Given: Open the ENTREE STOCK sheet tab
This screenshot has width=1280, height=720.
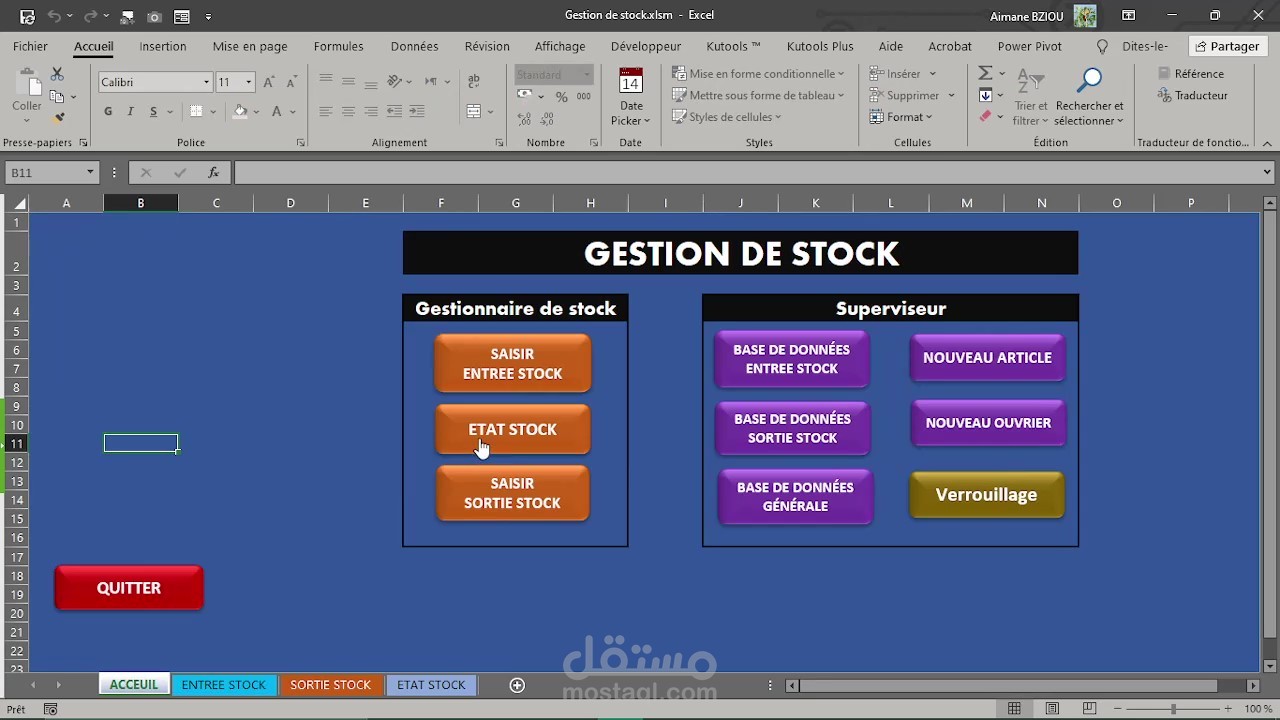Looking at the screenshot, I should [223, 685].
